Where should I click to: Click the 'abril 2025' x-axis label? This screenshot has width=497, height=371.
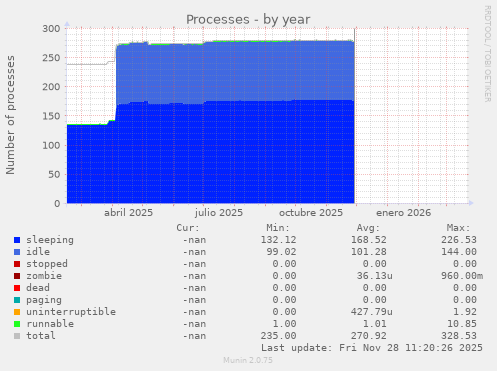128,213
